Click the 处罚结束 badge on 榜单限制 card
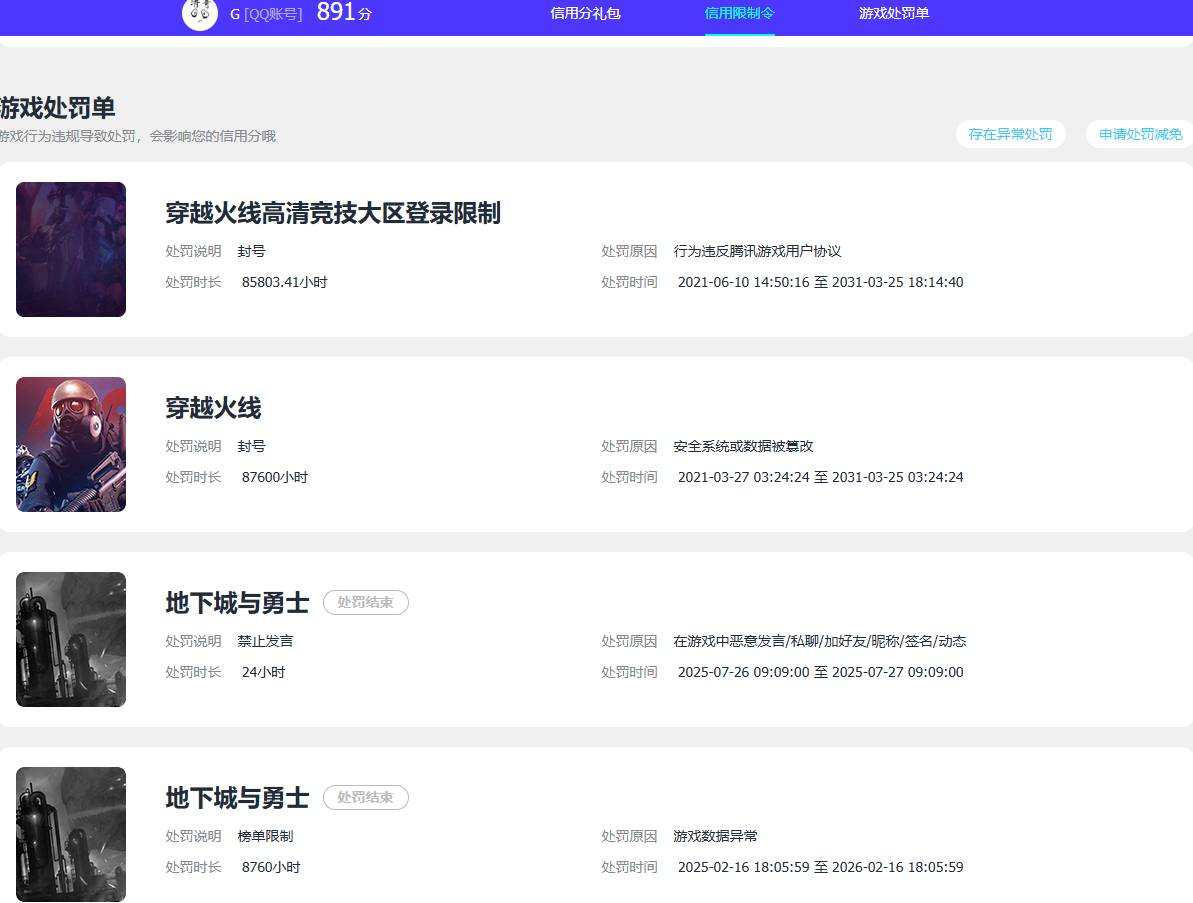 click(x=365, y=797)
